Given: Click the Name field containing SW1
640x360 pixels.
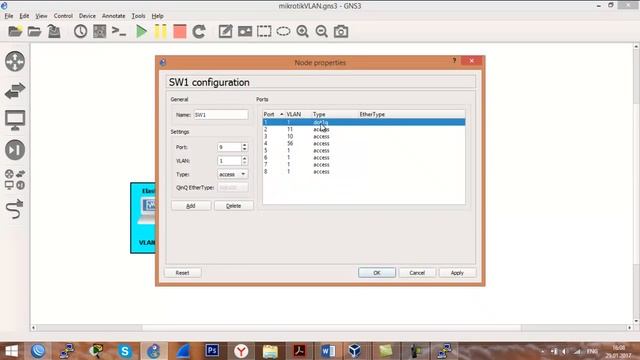Looking at the screenshot, I should pos(220,115).
